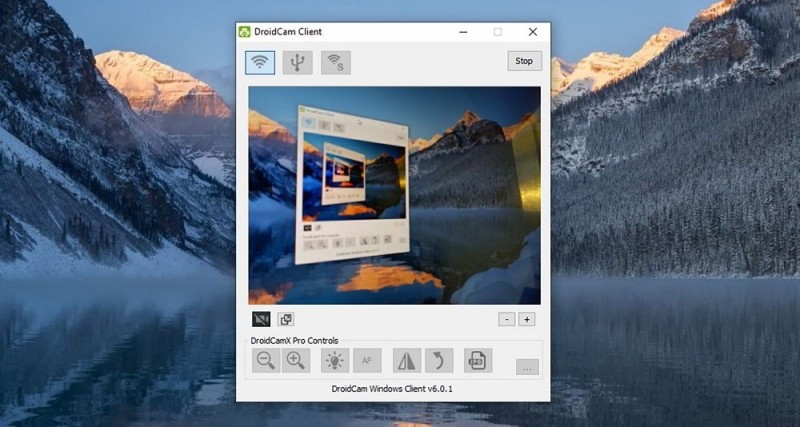Close the DroidCam Client window

click(x=533, y=32)
